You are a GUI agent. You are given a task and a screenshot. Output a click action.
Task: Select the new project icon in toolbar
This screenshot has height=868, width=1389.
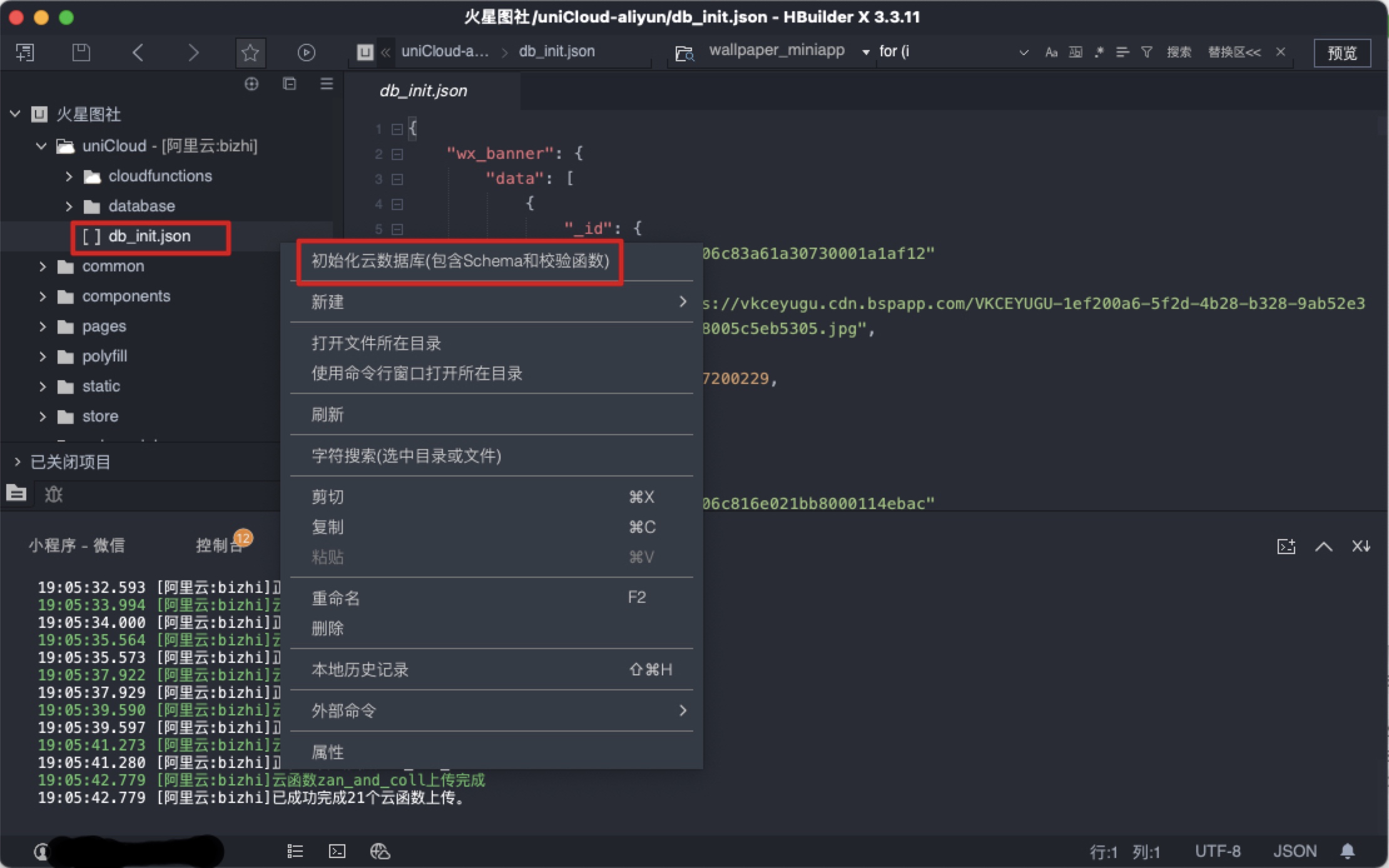pyautogui.click(x=25, y=52)
